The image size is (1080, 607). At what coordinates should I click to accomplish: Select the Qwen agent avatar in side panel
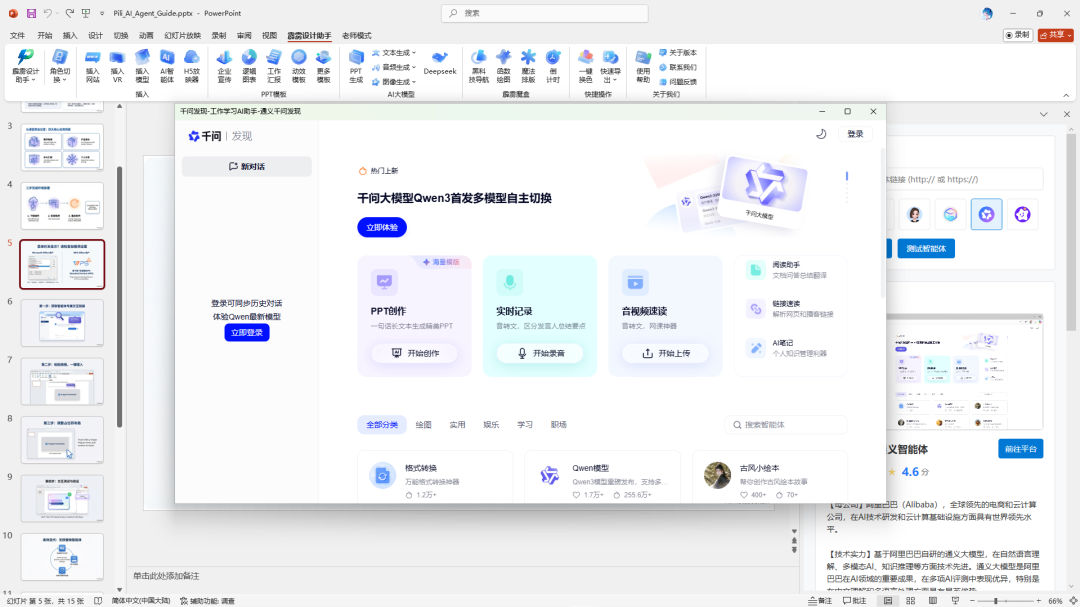click(x=986, y=214)
